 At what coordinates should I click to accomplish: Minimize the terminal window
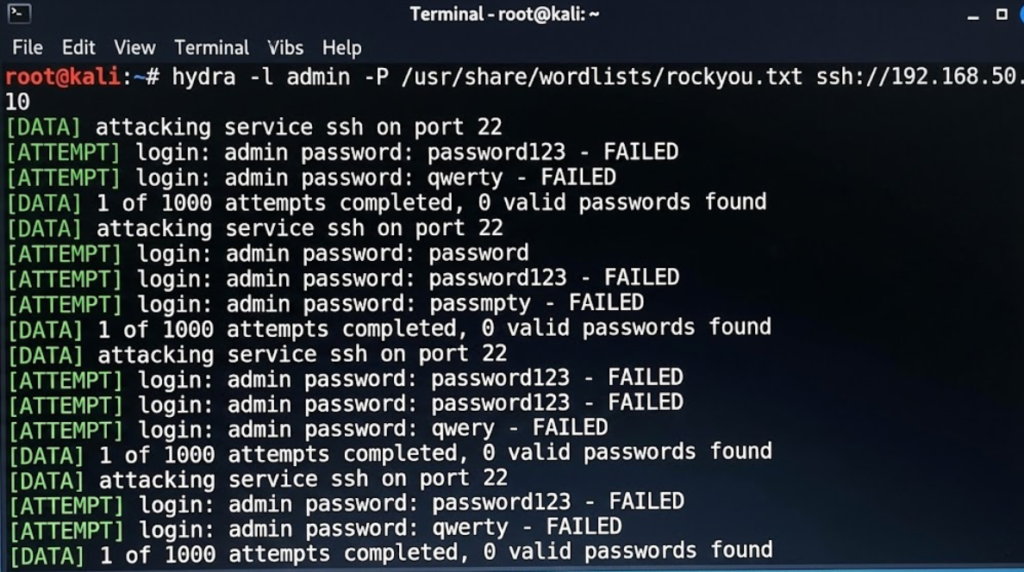tap(974, 15)
